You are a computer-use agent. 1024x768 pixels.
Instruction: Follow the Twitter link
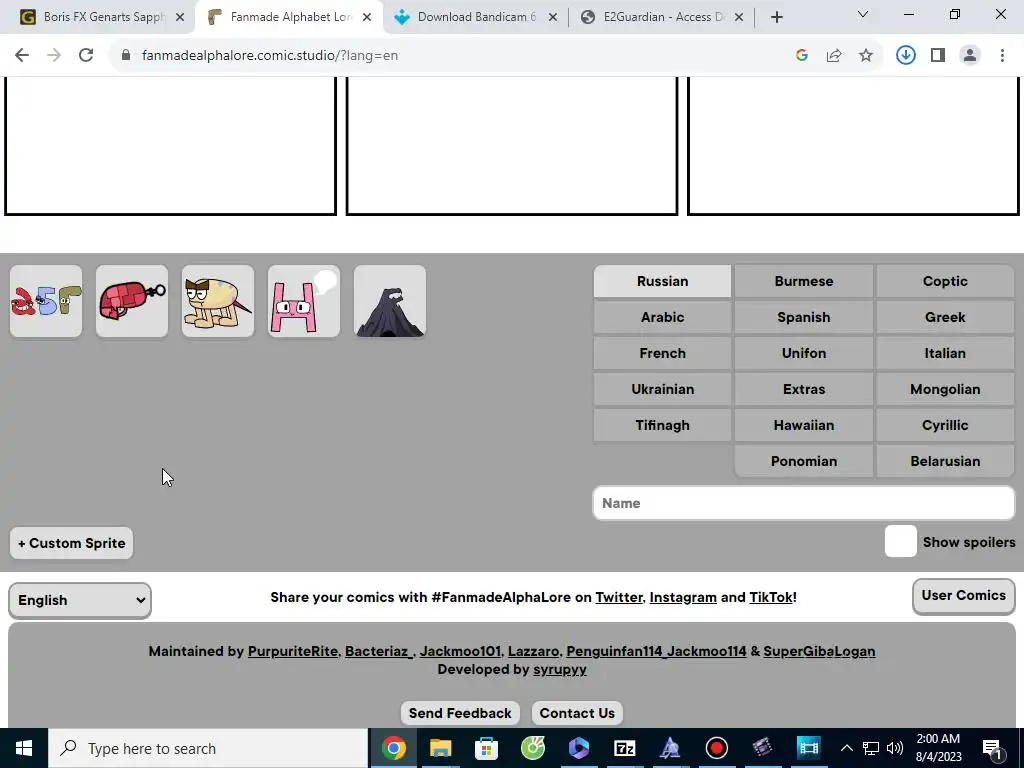pyautogui.click(x=618, y=597)
